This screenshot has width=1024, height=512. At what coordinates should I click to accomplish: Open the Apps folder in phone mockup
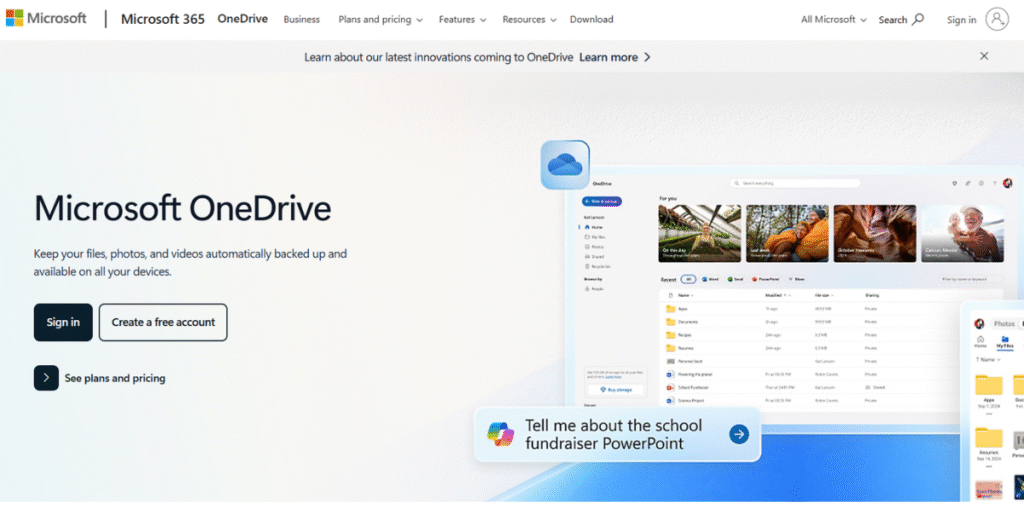click(989, 390)
